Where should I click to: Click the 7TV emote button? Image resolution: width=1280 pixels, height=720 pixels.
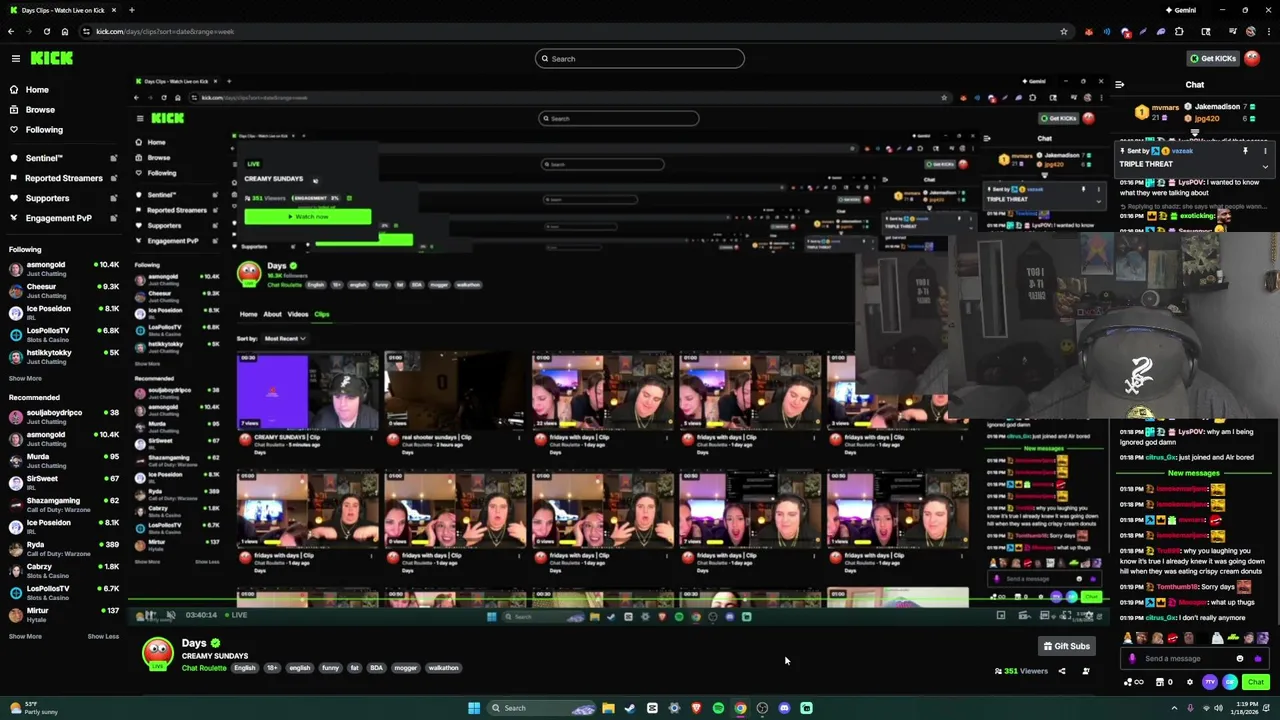pos(1210,682)
